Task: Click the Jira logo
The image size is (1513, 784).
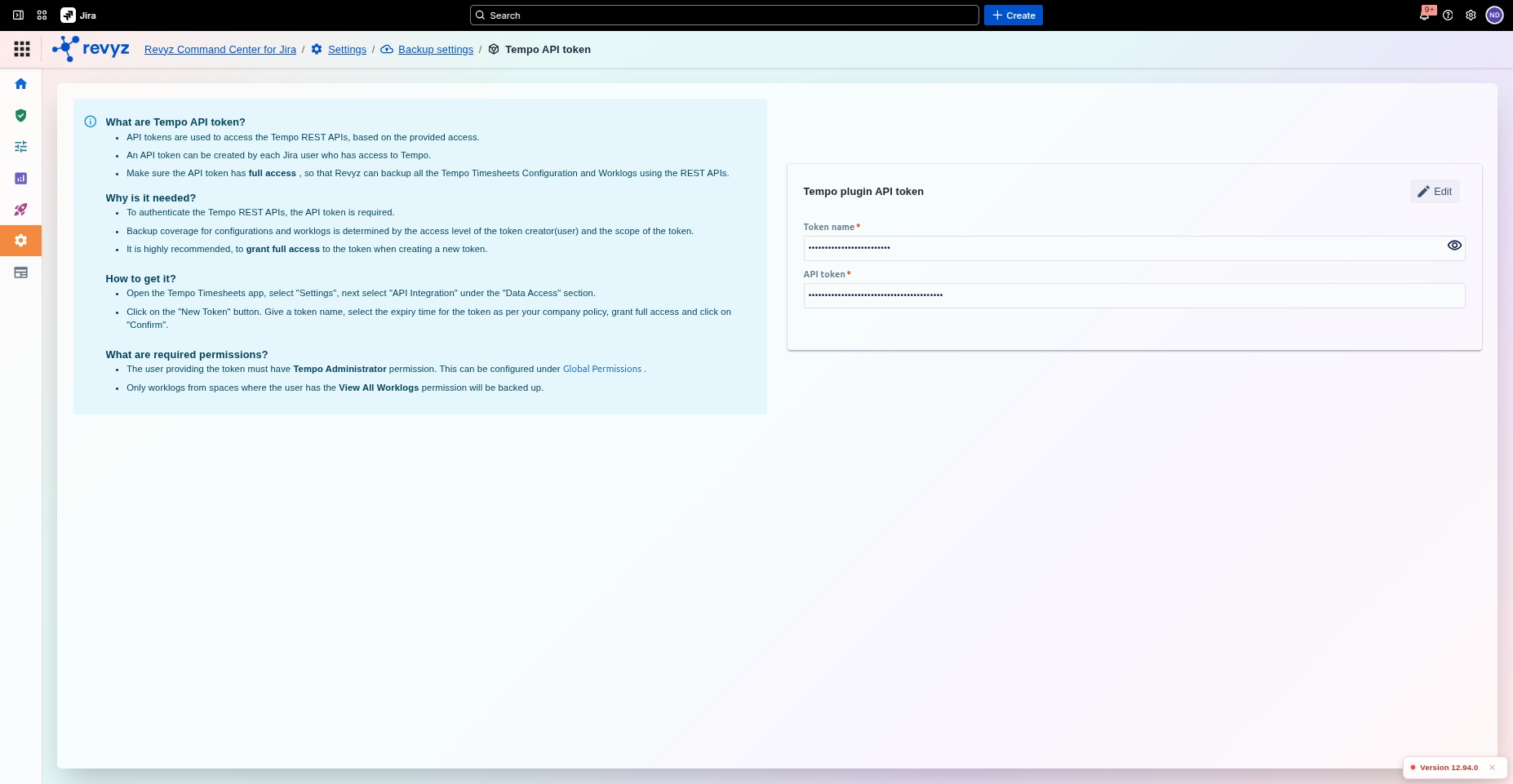Action: pyautogui.click(x=78, y=16)
